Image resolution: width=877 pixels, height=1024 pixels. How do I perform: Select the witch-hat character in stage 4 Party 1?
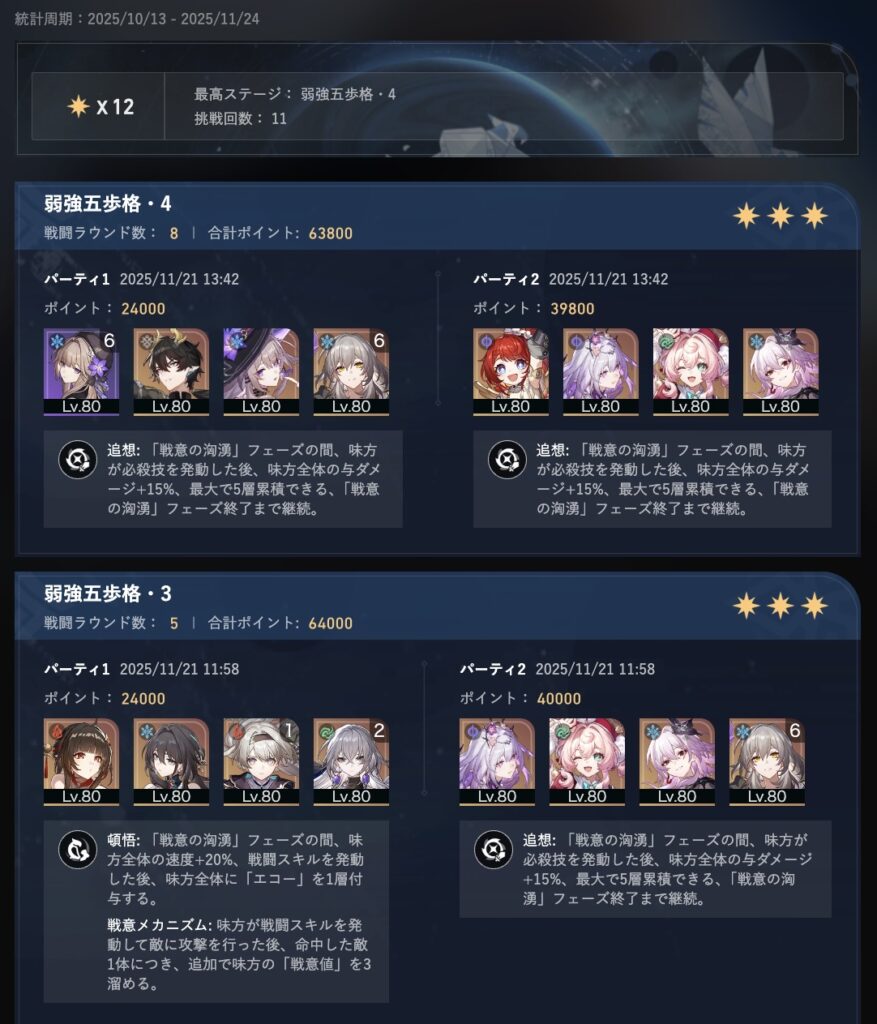point(261,372)
